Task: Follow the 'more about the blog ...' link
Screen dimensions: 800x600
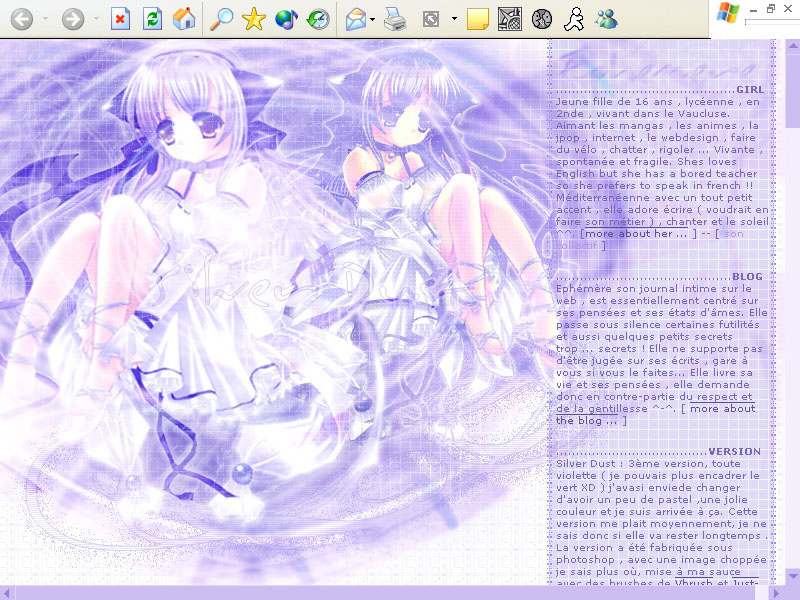Action: pyautogui.click(x=655, y=415)
